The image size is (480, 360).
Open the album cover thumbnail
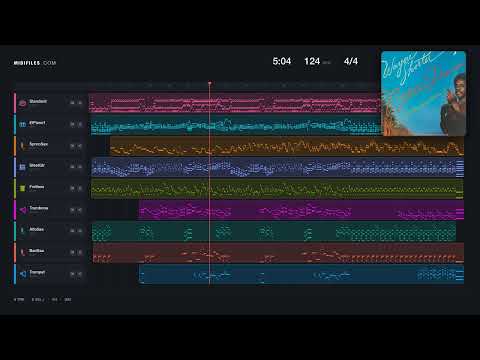(423, 93)
